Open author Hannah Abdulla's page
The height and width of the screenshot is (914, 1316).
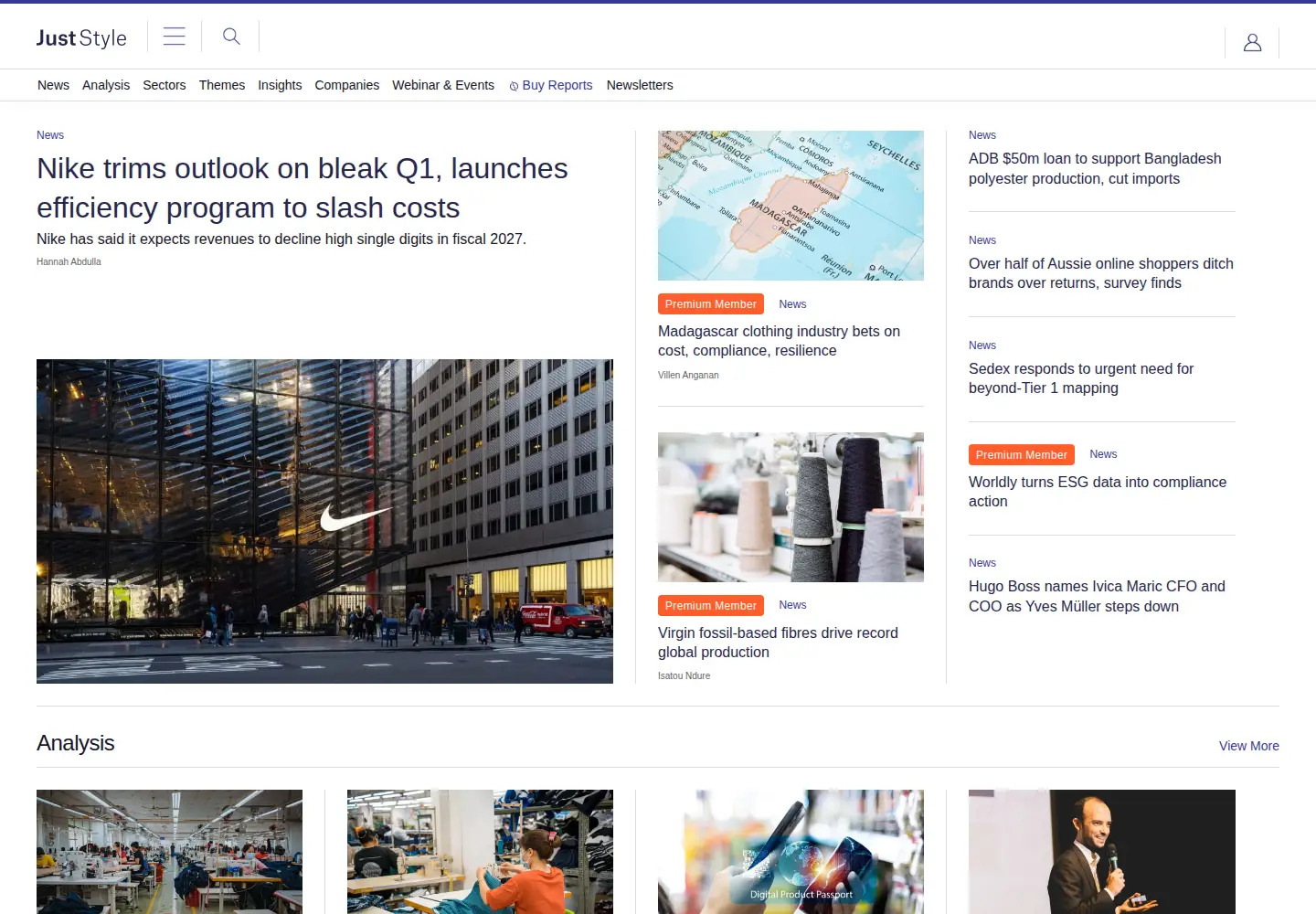coord(69,261)
